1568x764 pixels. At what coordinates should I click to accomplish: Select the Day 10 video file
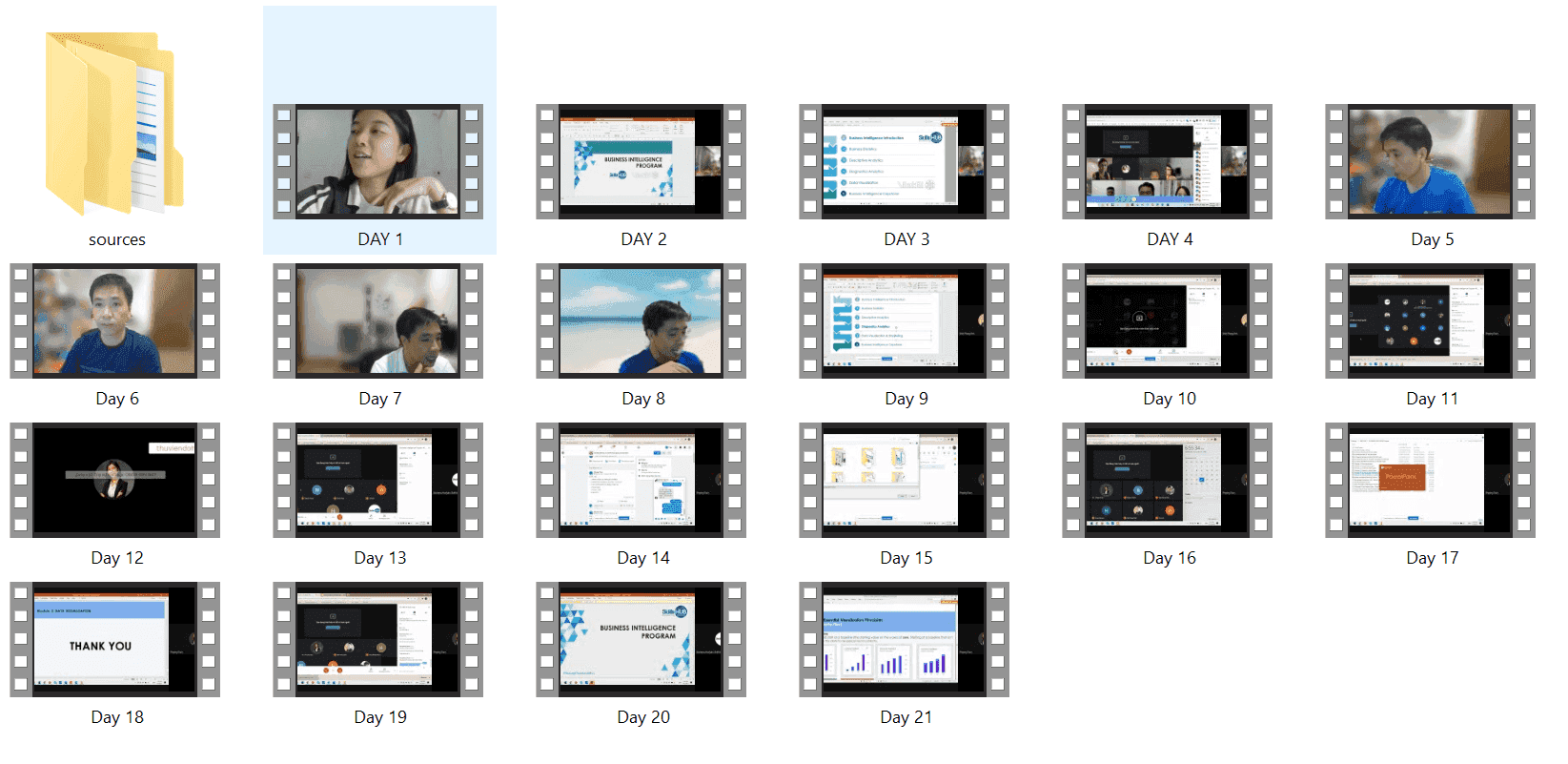(x=1168, y=320)
